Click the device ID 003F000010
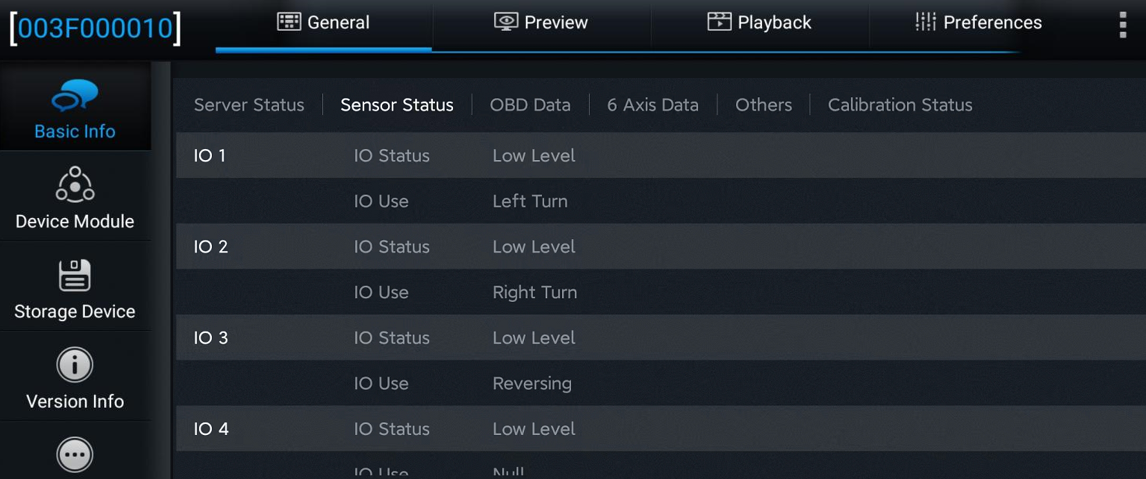 (x=95, y=27)
